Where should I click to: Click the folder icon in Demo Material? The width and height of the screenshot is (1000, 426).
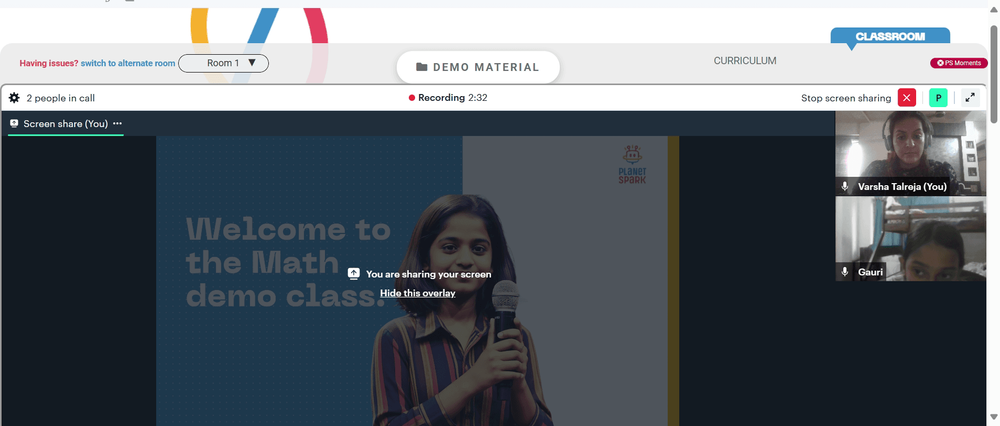pyautogui.click(x=422, y=67)
